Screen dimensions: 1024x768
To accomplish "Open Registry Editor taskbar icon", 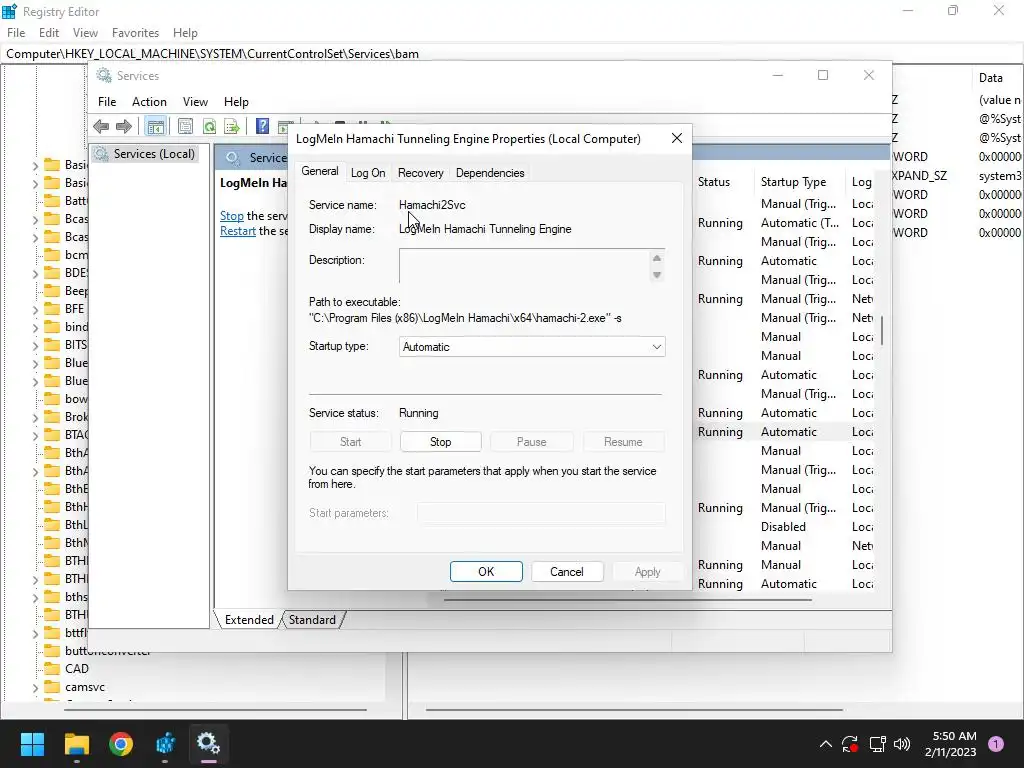I will (x=165, y=744).
